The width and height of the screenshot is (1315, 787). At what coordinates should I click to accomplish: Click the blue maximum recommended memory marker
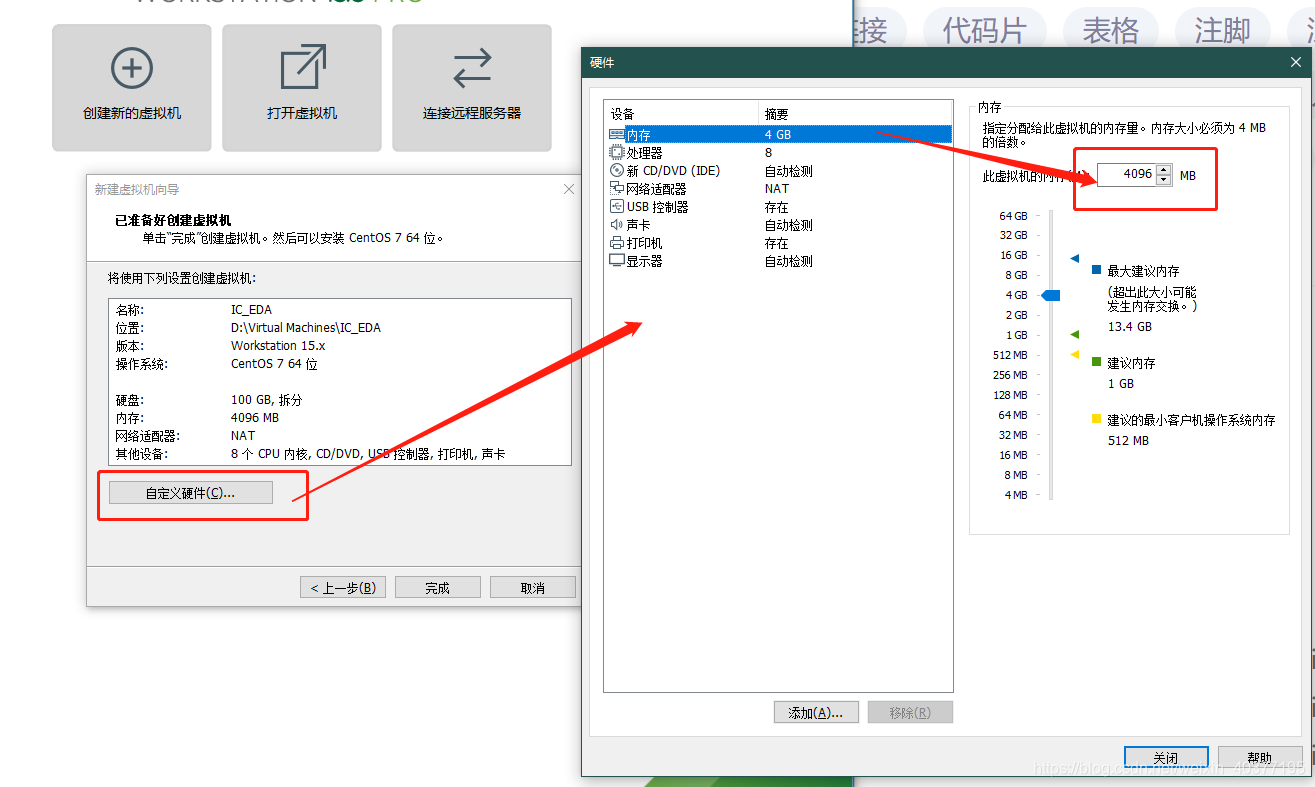1075,258
